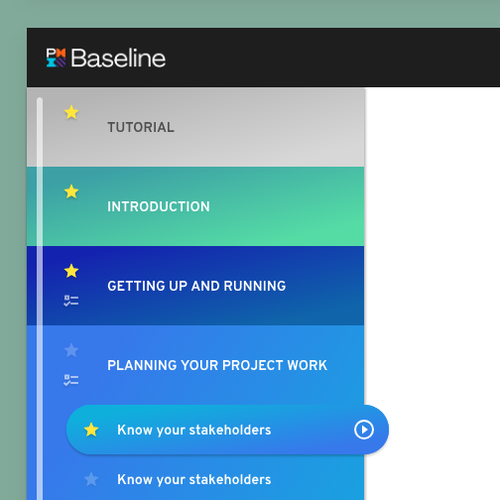Click the PMI Baseline logo icon

pos(56,58)
